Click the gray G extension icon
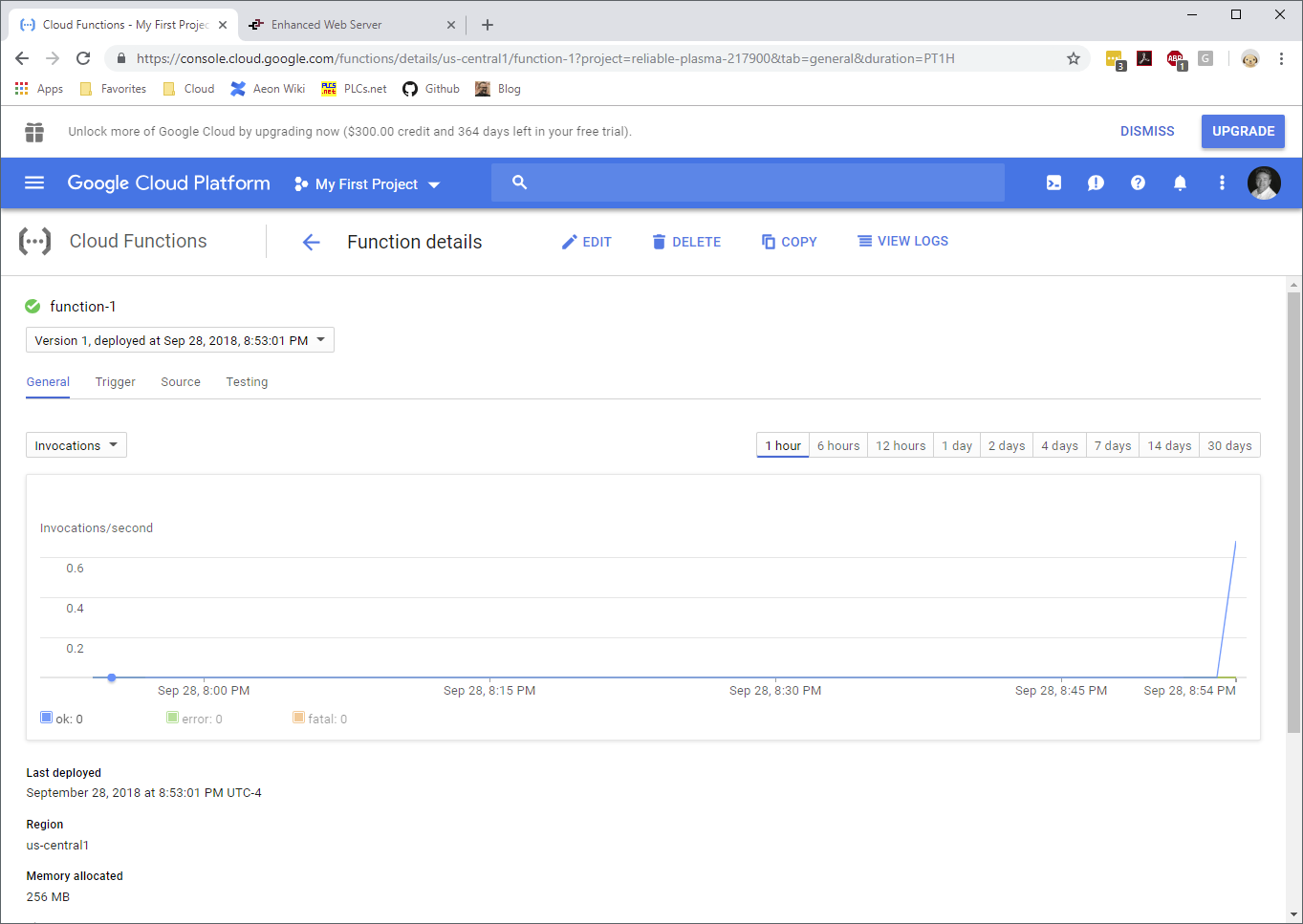 1205,58
